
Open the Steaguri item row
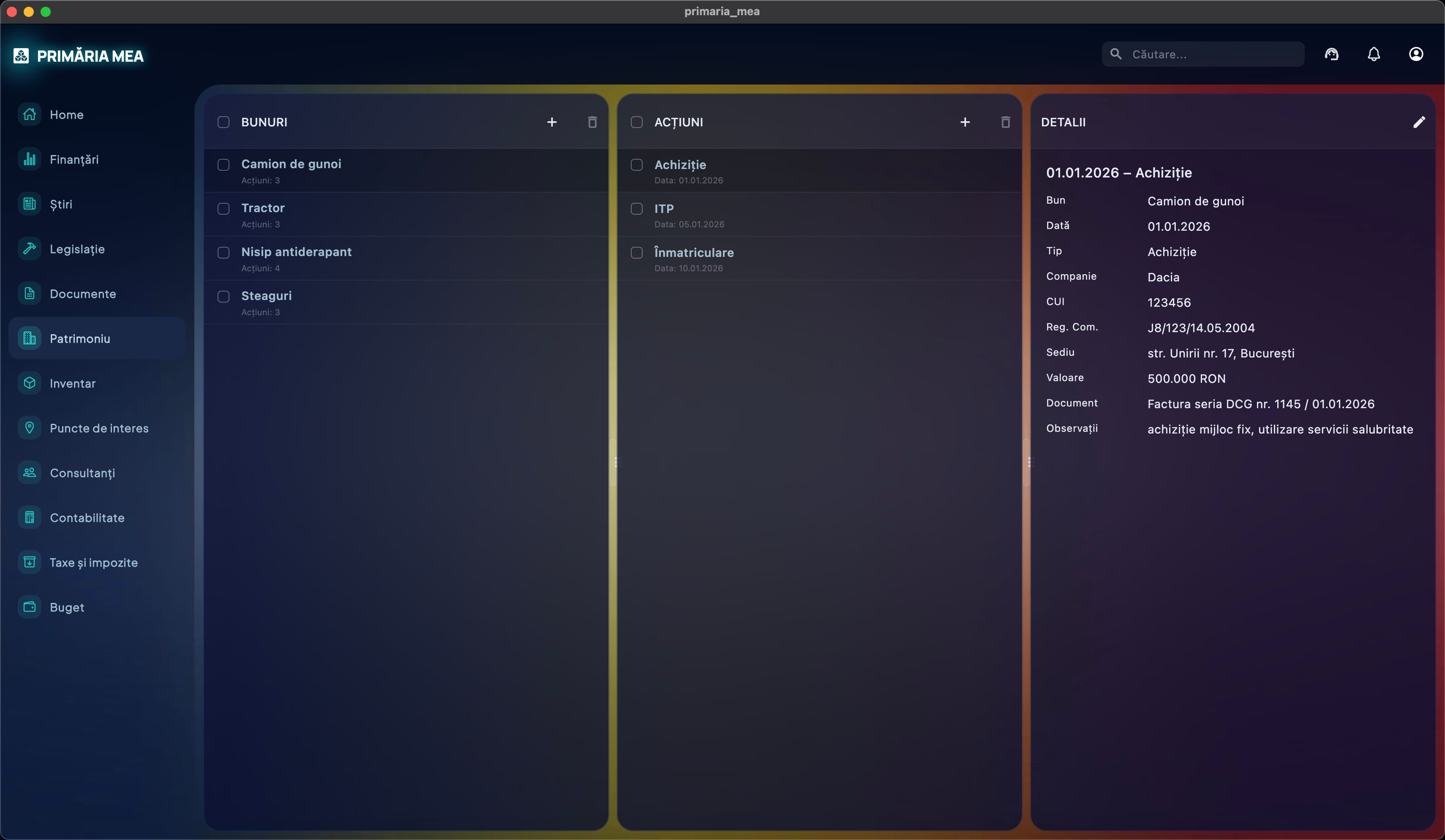(267, 297)
